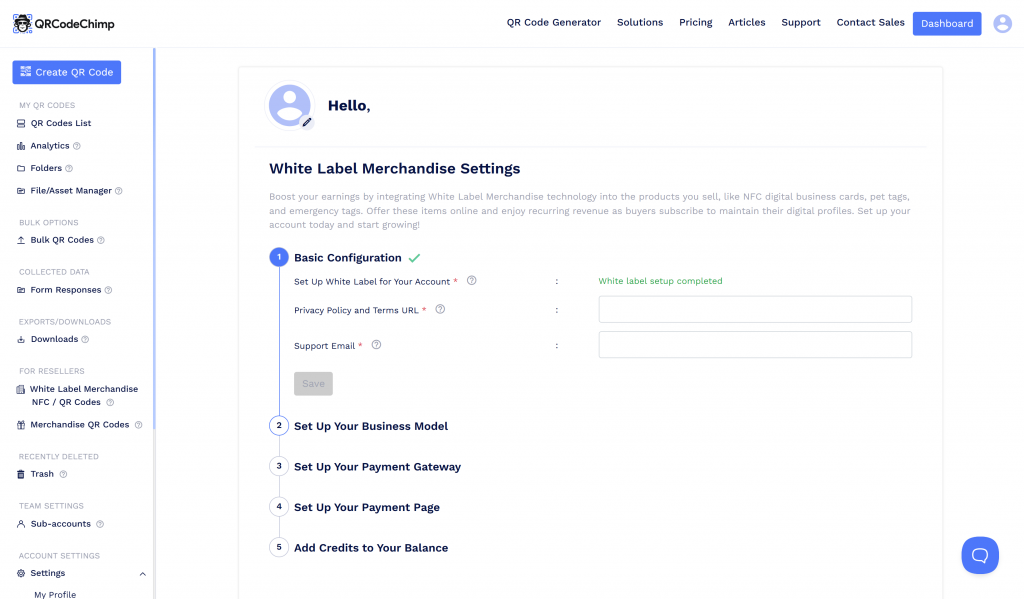Click the Privacy Policy and Terms URL field

tap(755, 310)
